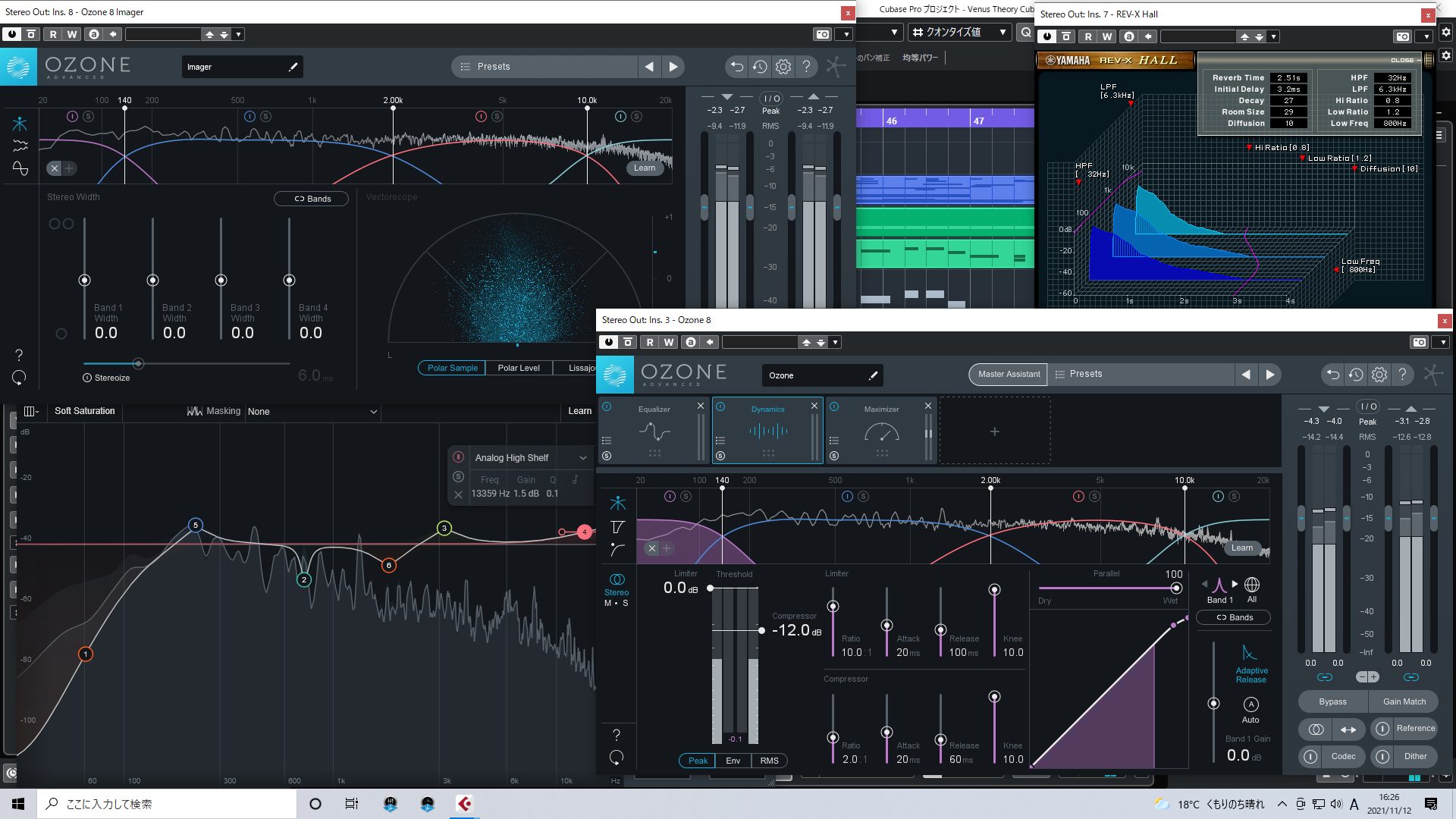Click undo arrow in Ozone 8 Imager

[736, 67]
